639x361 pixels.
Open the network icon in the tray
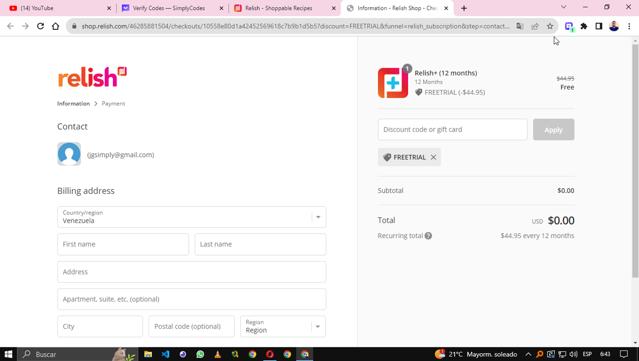tap(562, 354)
